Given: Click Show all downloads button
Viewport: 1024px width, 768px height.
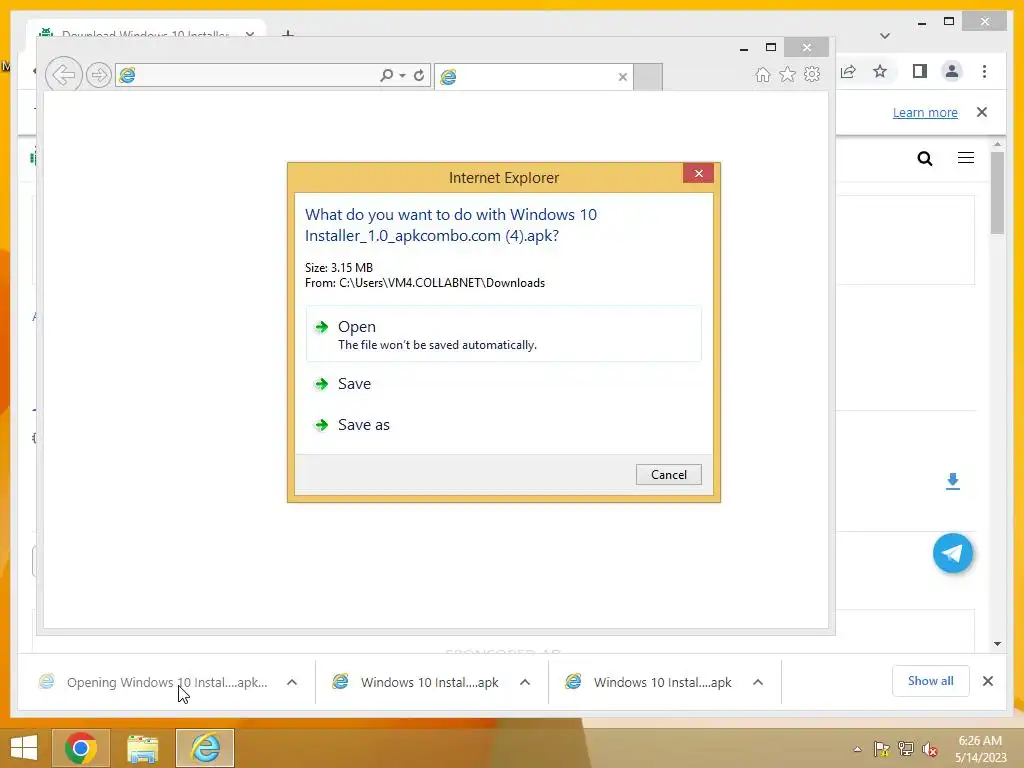Looking at the screenshot, I should pos(931,681).
